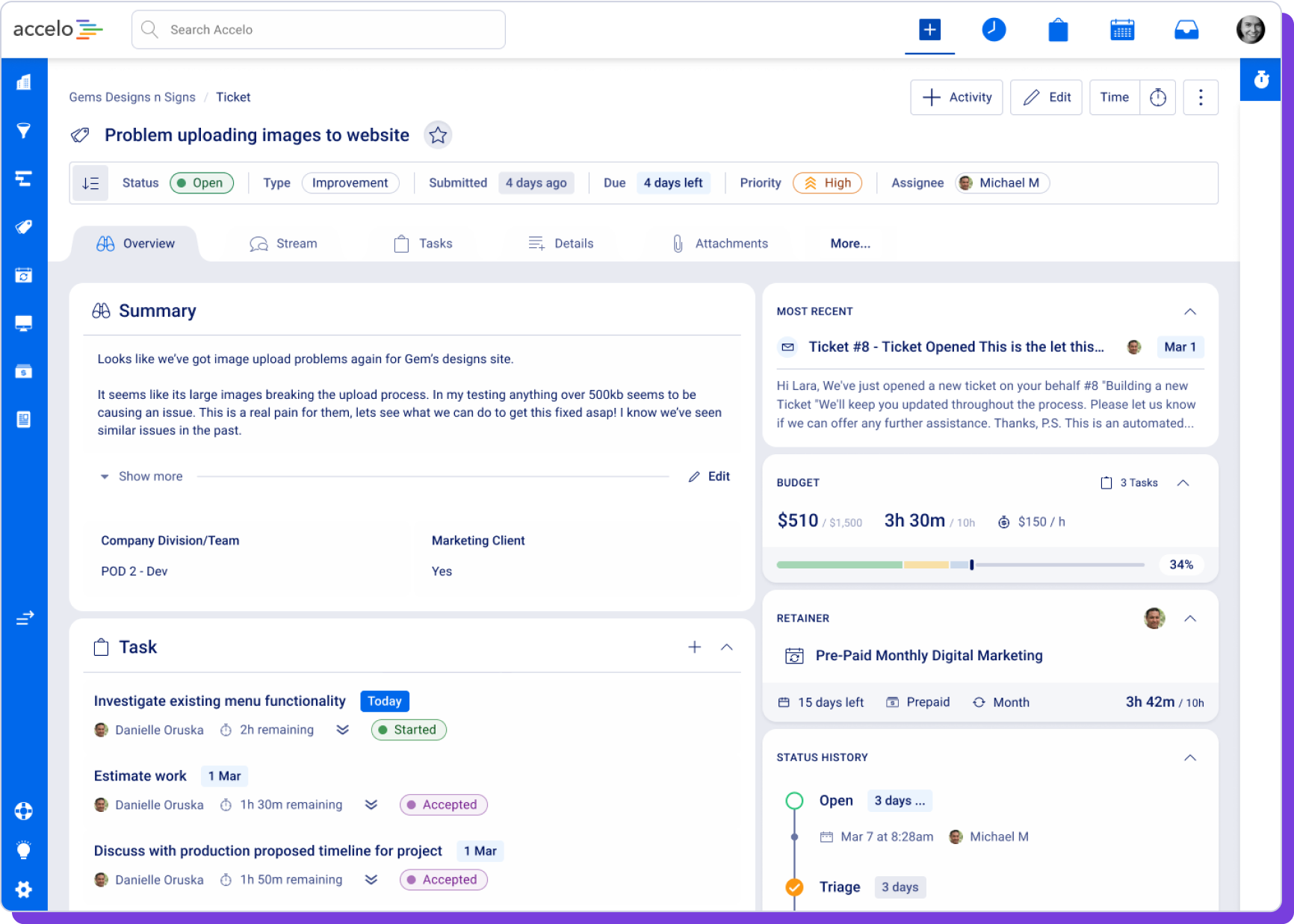
Task: Click the stopwatch icon next to Time
Action: 1158,98
